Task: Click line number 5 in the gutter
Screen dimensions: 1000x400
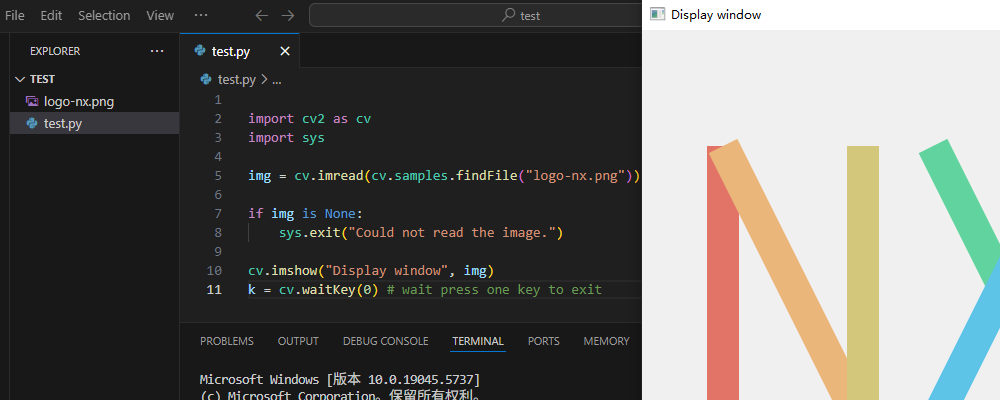Action: (x=218, y=175)
